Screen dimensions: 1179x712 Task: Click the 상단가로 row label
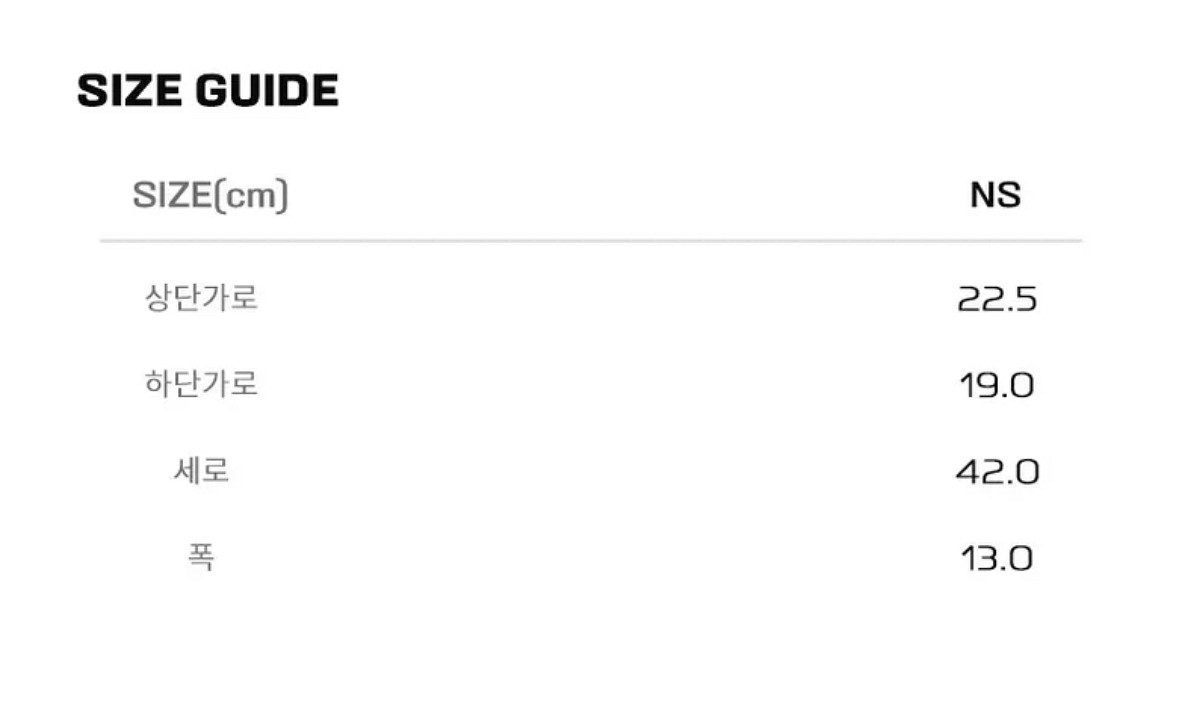[202, 298]
